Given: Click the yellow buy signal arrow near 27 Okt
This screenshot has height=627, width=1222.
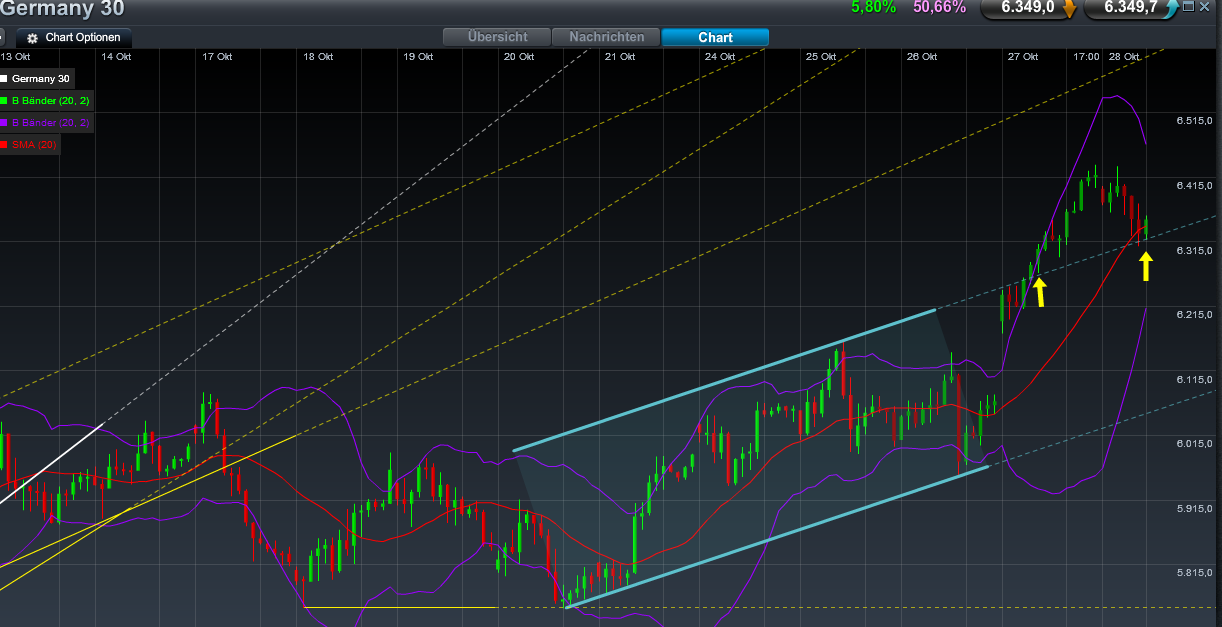Looking at the screenshot, I should [1040, 293].
